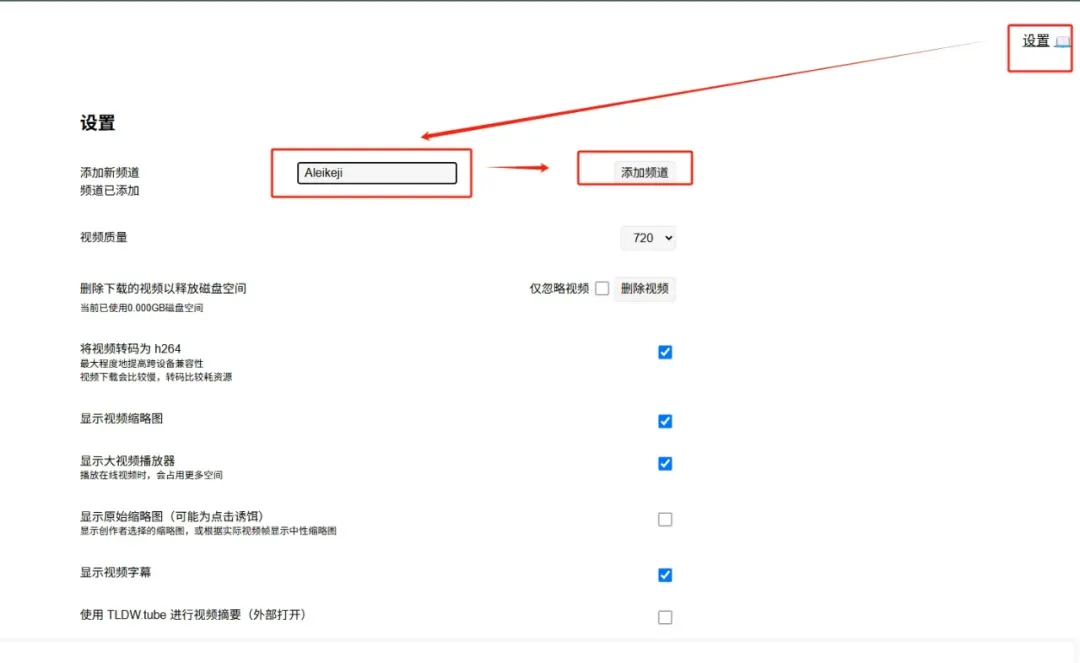Untick the 显示视频字幕 checkbox
The image size is (1080, 663).
(665, 575)
